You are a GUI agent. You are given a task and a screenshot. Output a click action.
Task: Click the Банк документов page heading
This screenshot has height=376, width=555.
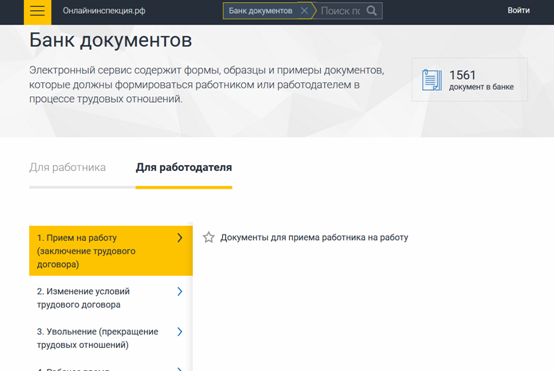click(110, 40)
